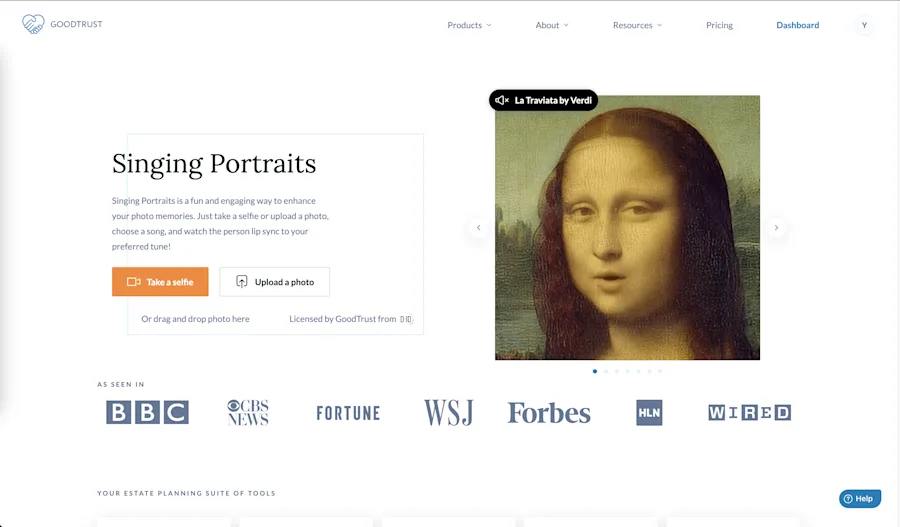This screenshot has width=900, height=527.
Task: Start the Take a selfie button
Action: click(160, 282)
